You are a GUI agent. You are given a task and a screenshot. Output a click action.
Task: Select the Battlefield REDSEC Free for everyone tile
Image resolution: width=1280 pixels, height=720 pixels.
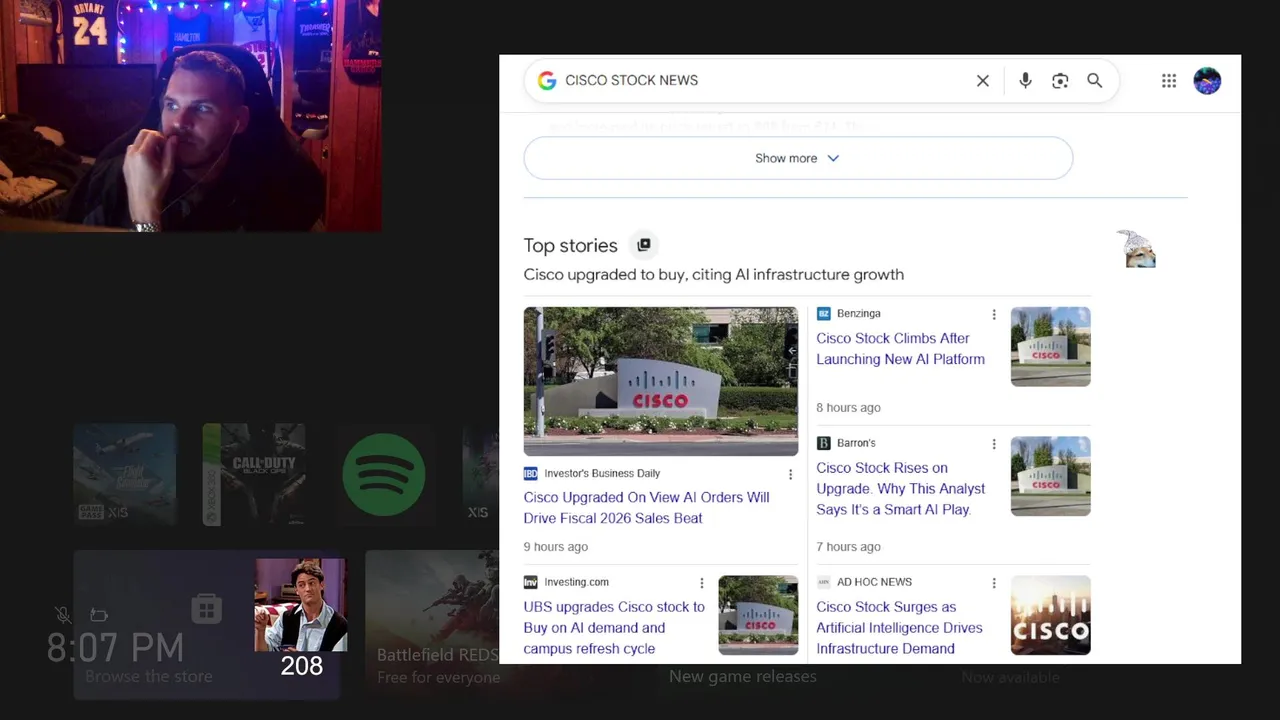click(432, 624)
